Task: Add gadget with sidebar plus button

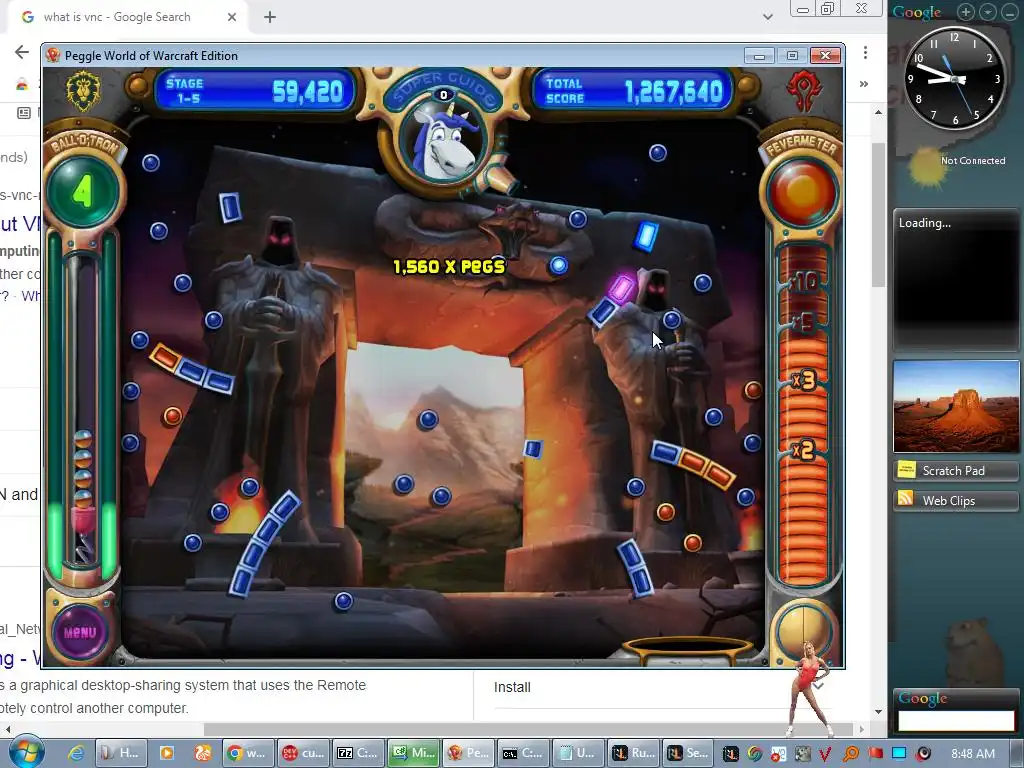Action: coord(965,12)
